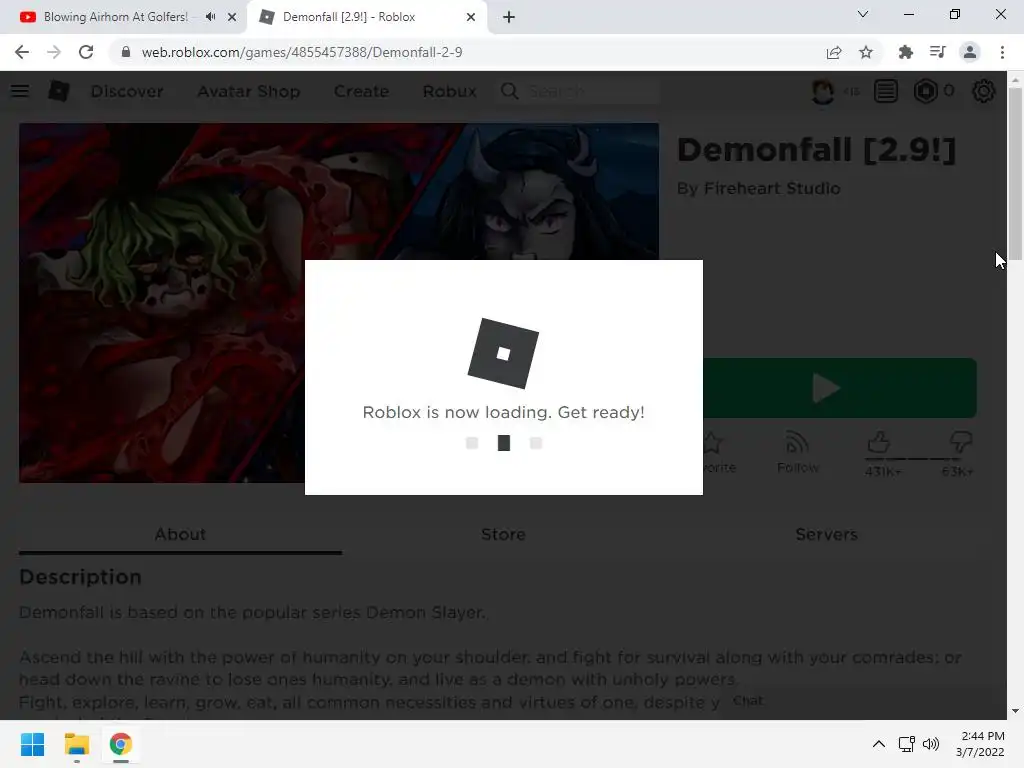Open Chrome three-dot menu
The width and height of the screenshot is (1024, 768).
pyautogui.click(x=1002, y=52)
